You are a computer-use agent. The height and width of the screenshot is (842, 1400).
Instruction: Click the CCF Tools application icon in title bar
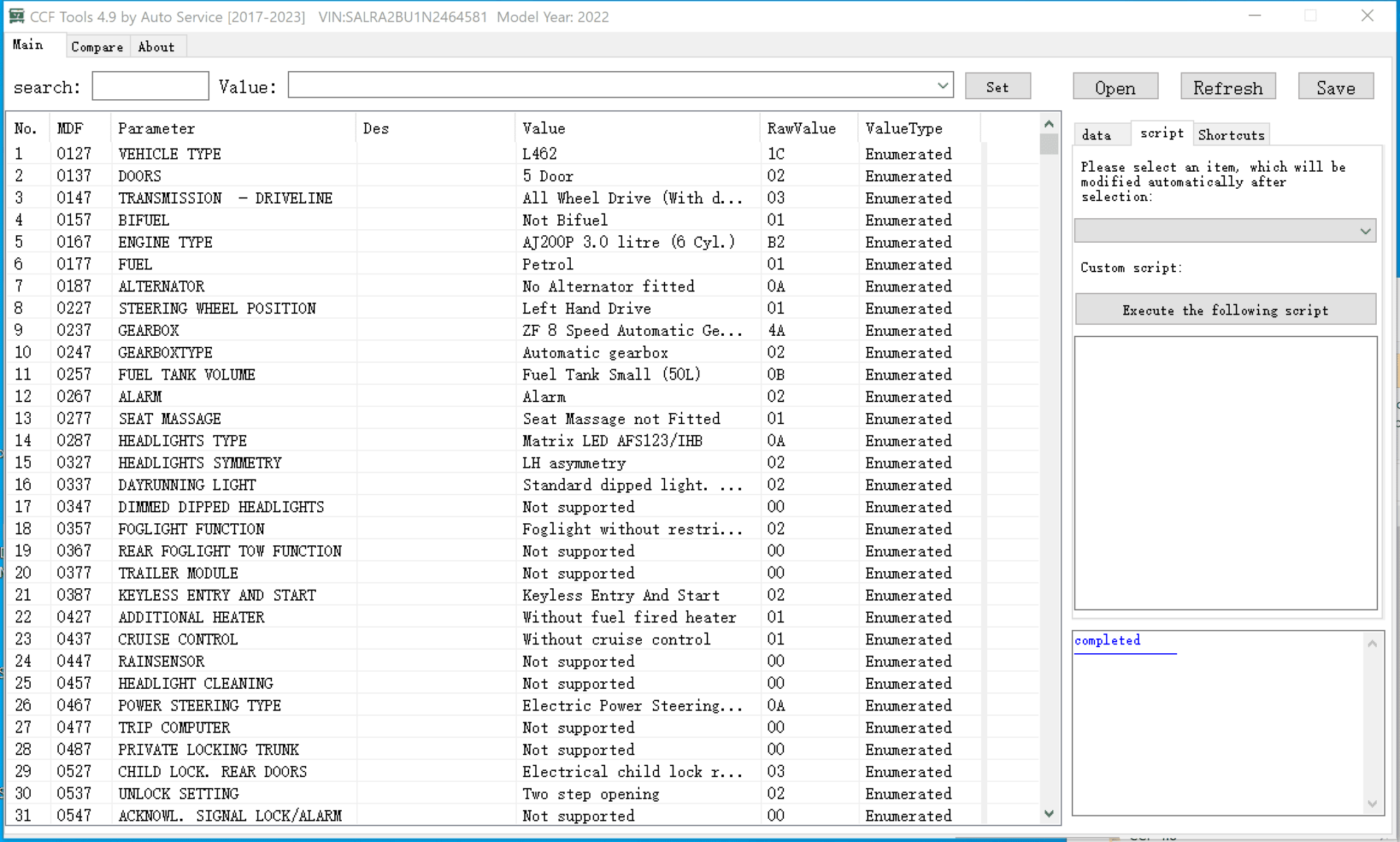click(x=15, y=15)
